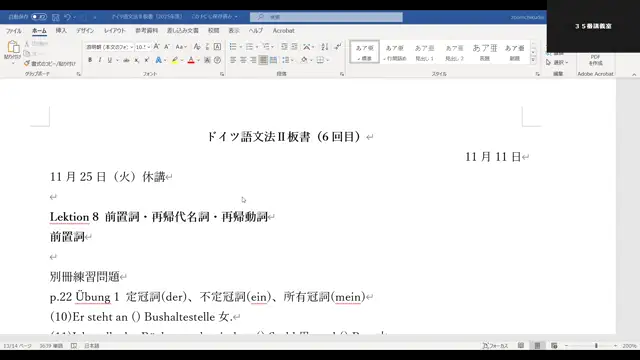Center align text
640x360 pixels.
243,60
